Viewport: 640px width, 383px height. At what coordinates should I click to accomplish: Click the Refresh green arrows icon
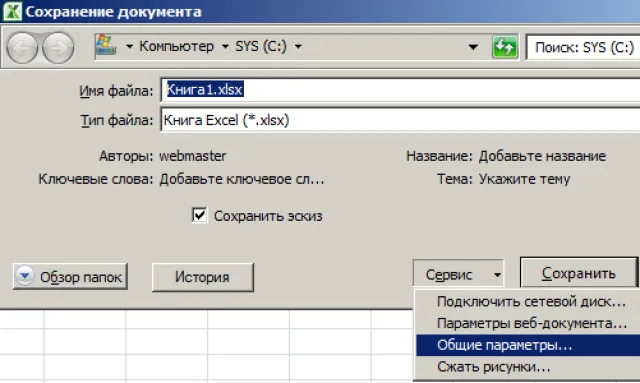[x=505, y=47]
